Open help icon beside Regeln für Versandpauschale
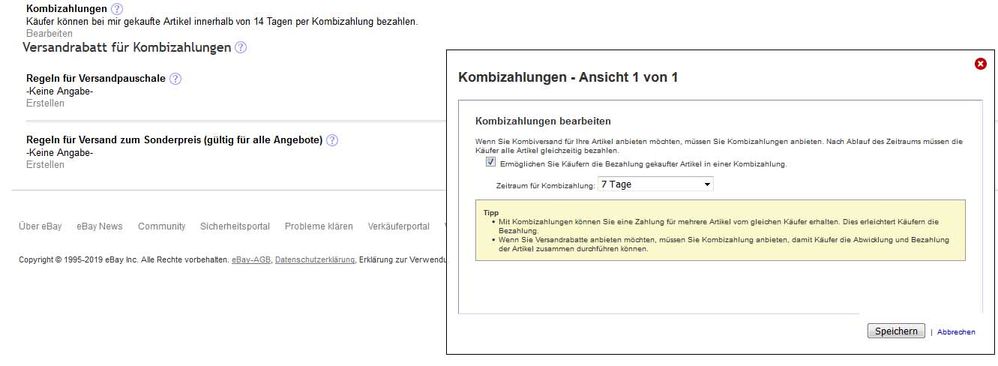Viewport: 998px width, 366px height. coord(176,79)
